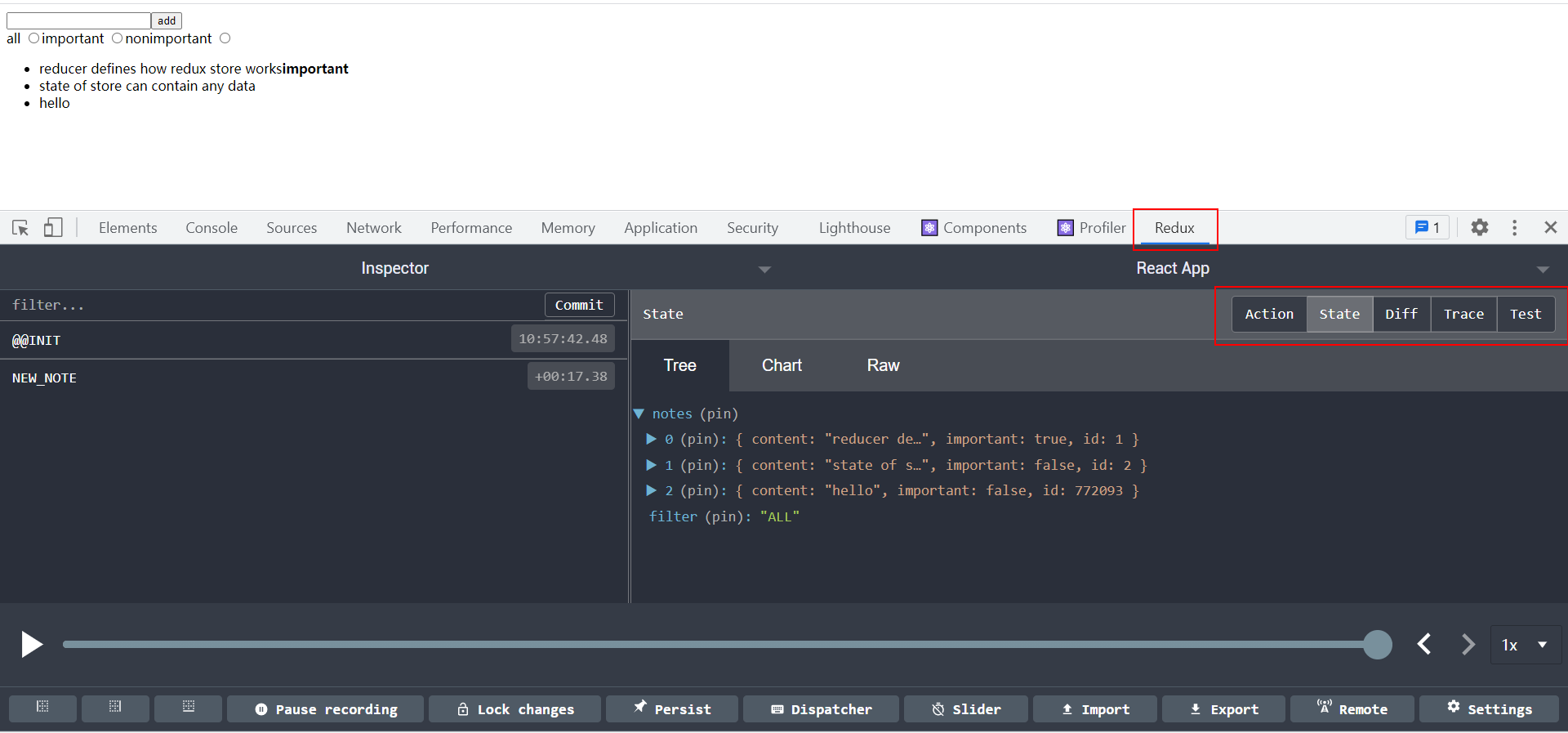Click the action slider handle

pyautogui.click(x=1378, y=645)
